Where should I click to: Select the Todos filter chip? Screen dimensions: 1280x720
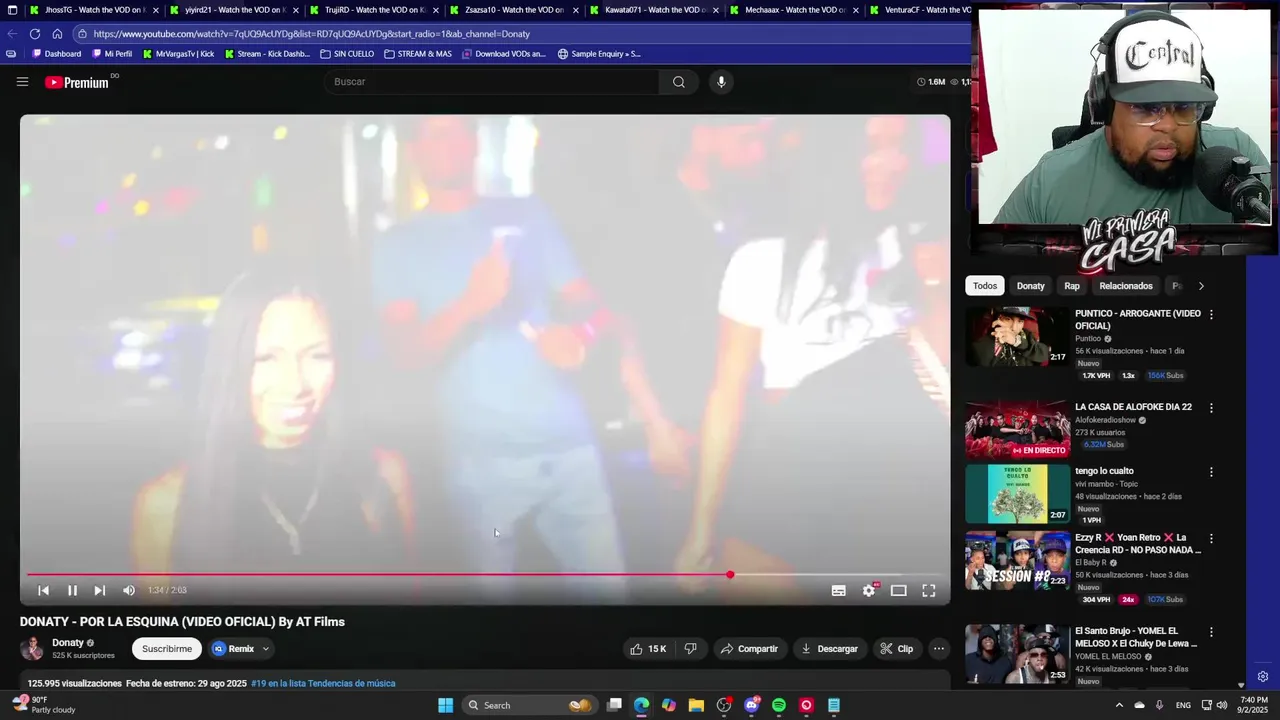click(985, 286)
